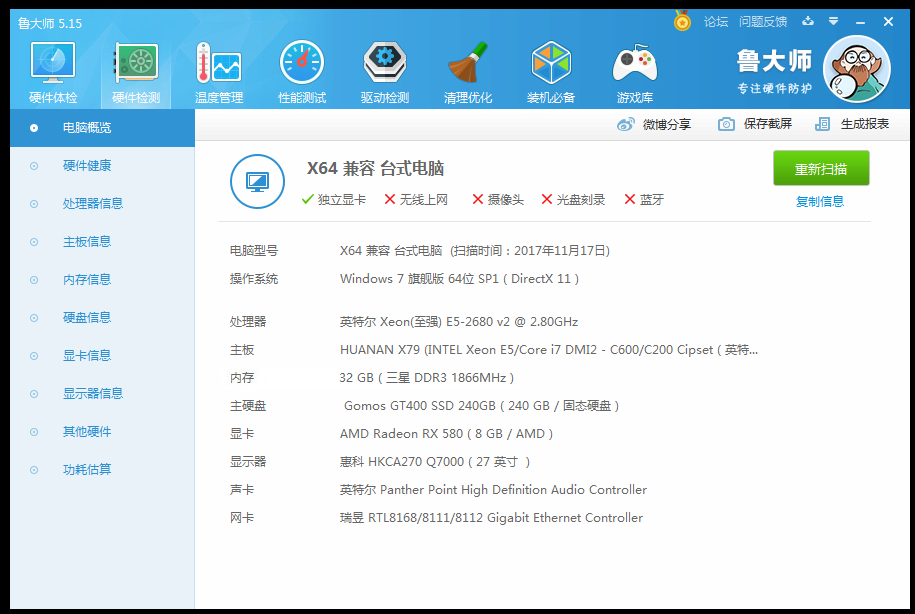This screenshot has width=915, height=614.
Task: Click the 复制信息 copy info link
Action: [820, 201]
